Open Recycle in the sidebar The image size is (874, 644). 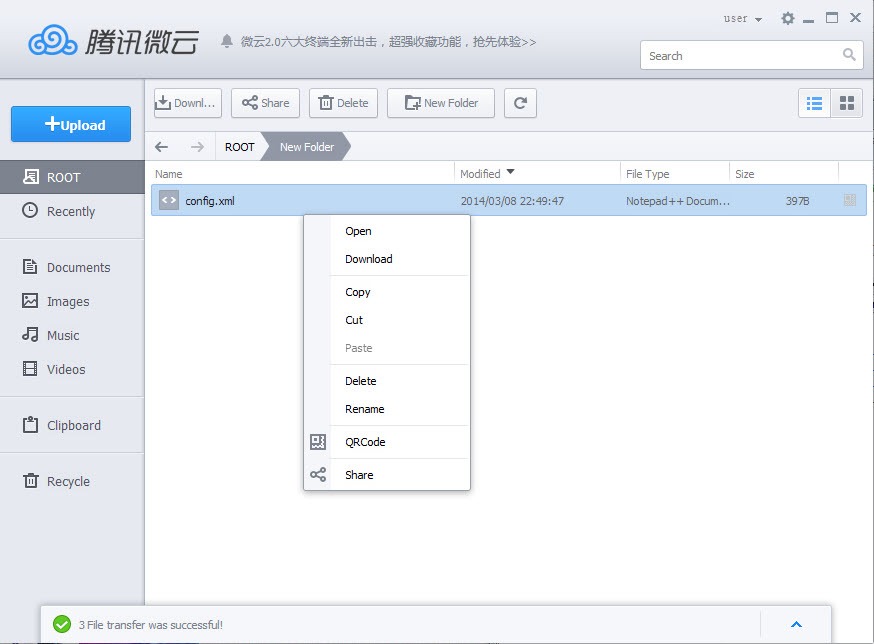72,481
